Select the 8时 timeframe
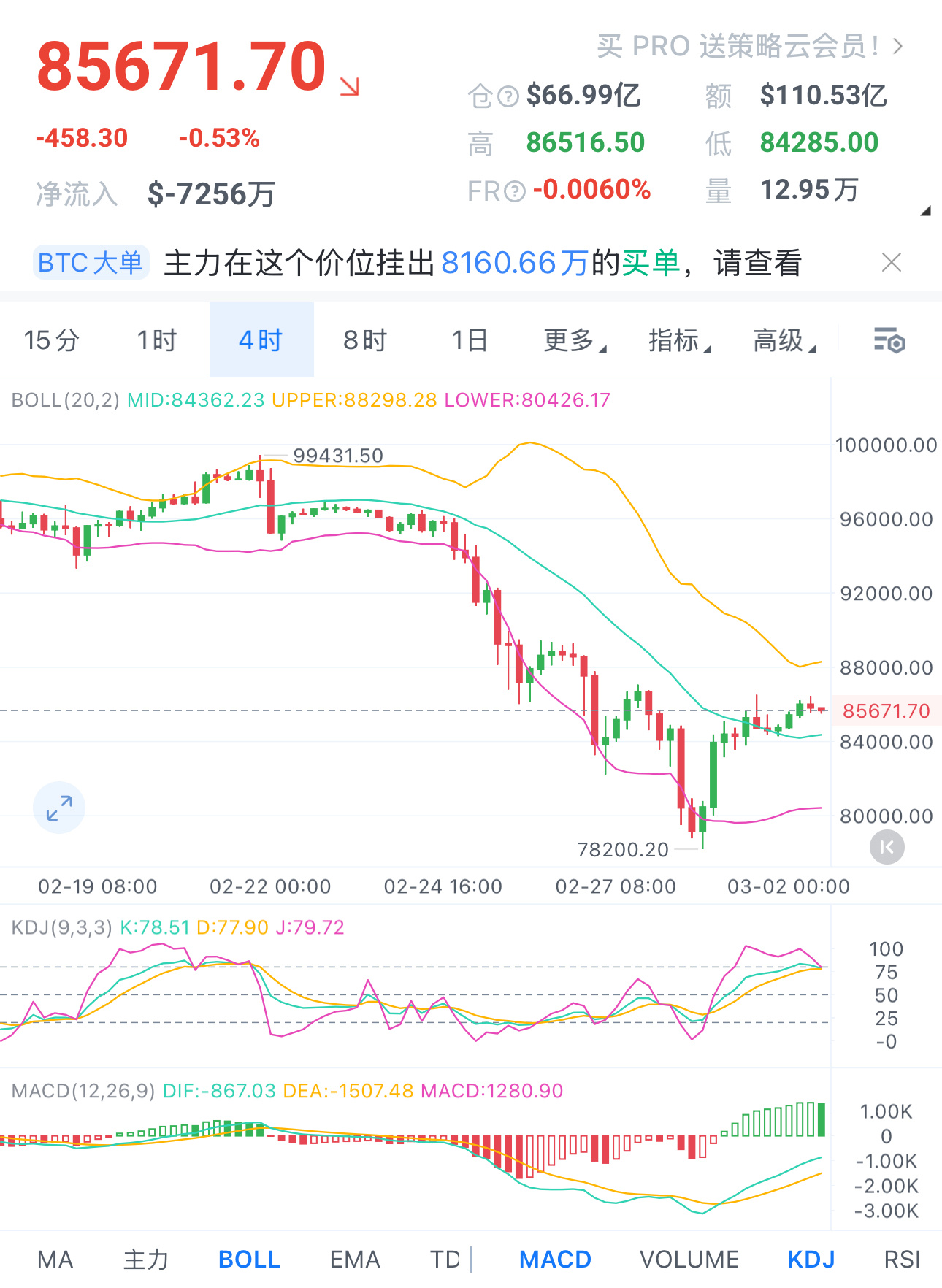 pyautogui.click(x=365, y=340)
